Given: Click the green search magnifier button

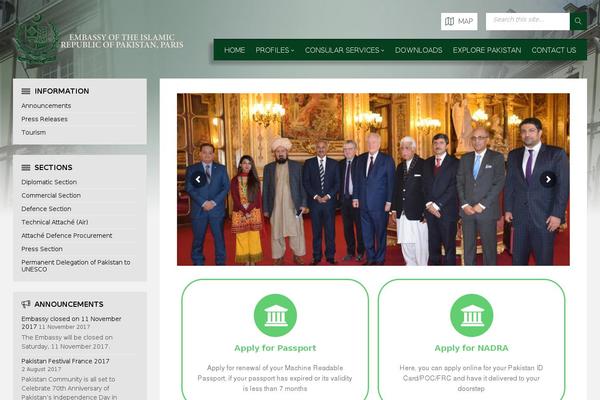Looking at the screenshot, I should [578, 21].
